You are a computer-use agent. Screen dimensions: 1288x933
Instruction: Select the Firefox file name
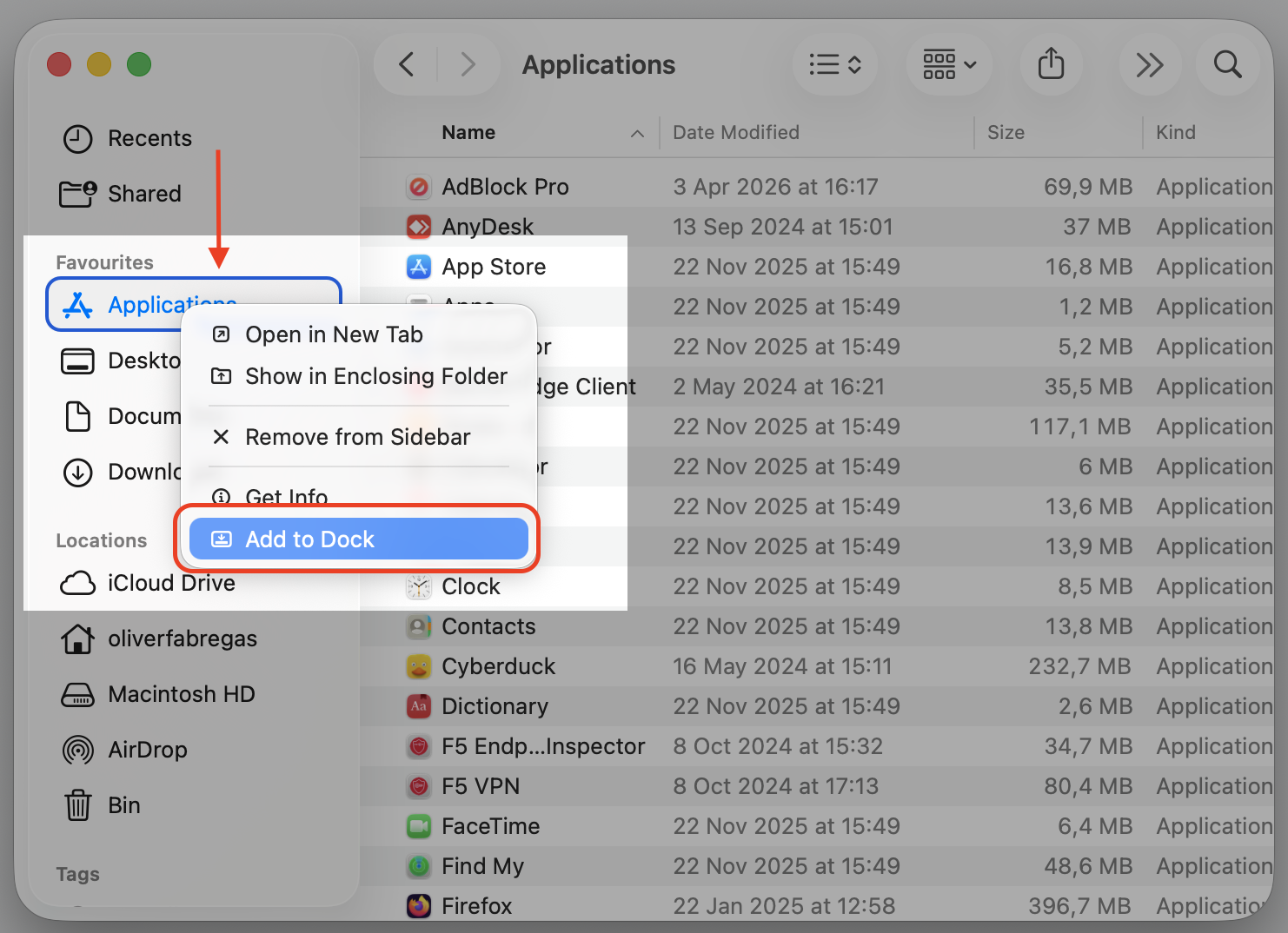(x=476, y=906)
